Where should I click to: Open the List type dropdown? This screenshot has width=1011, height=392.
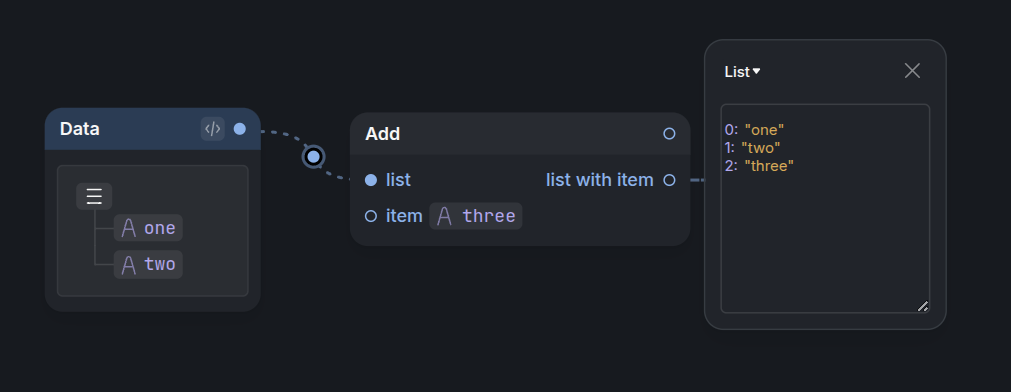(x=742, y=72)
